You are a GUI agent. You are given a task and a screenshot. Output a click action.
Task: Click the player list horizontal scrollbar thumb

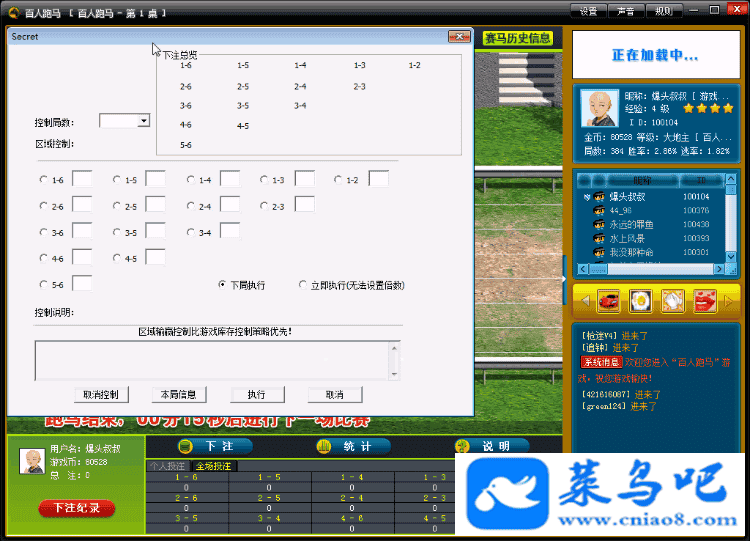point(598,269)
